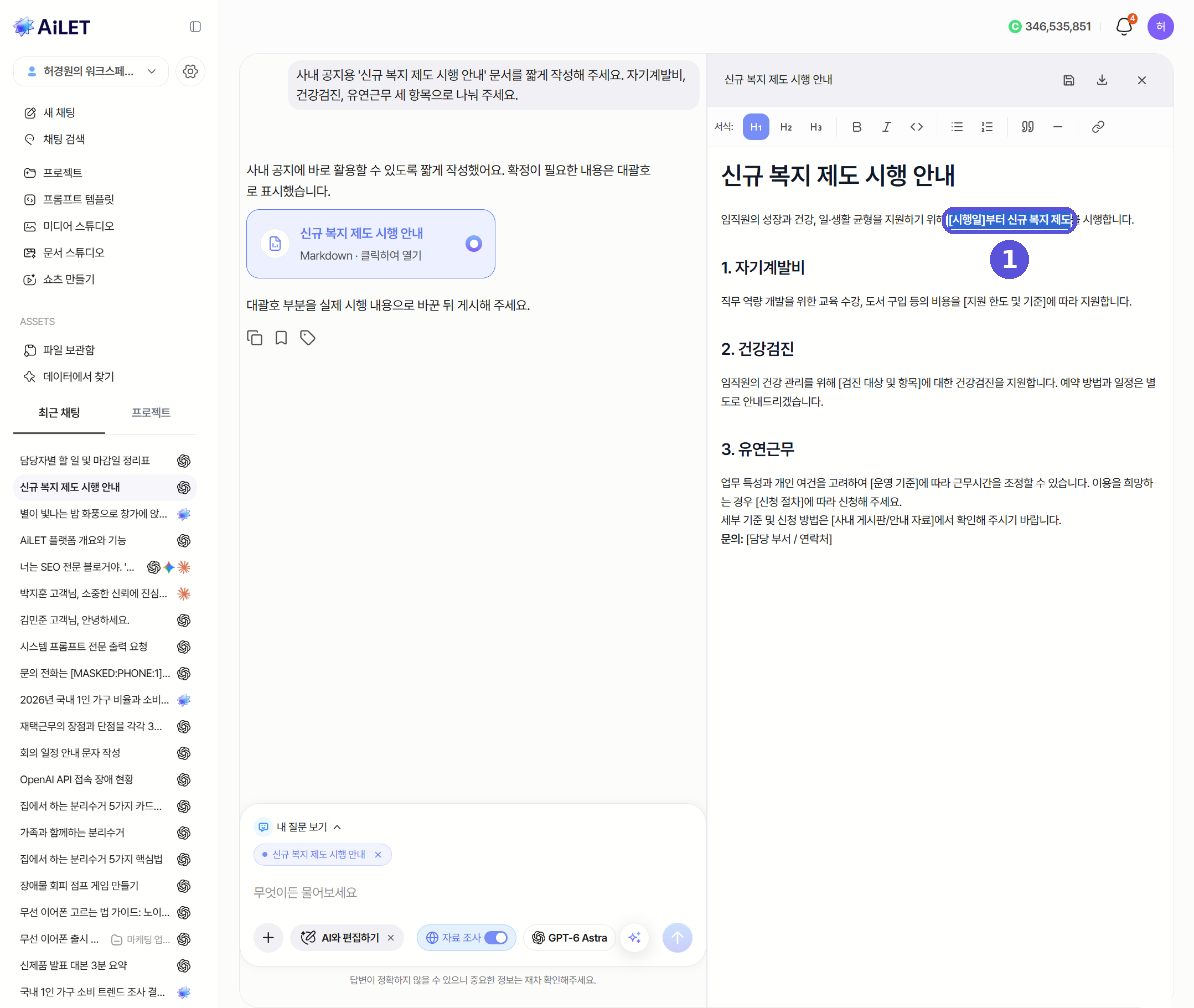Insert a horizontal rule
Viewport: 1194px width, 1008px height.
click(1058, 127)
